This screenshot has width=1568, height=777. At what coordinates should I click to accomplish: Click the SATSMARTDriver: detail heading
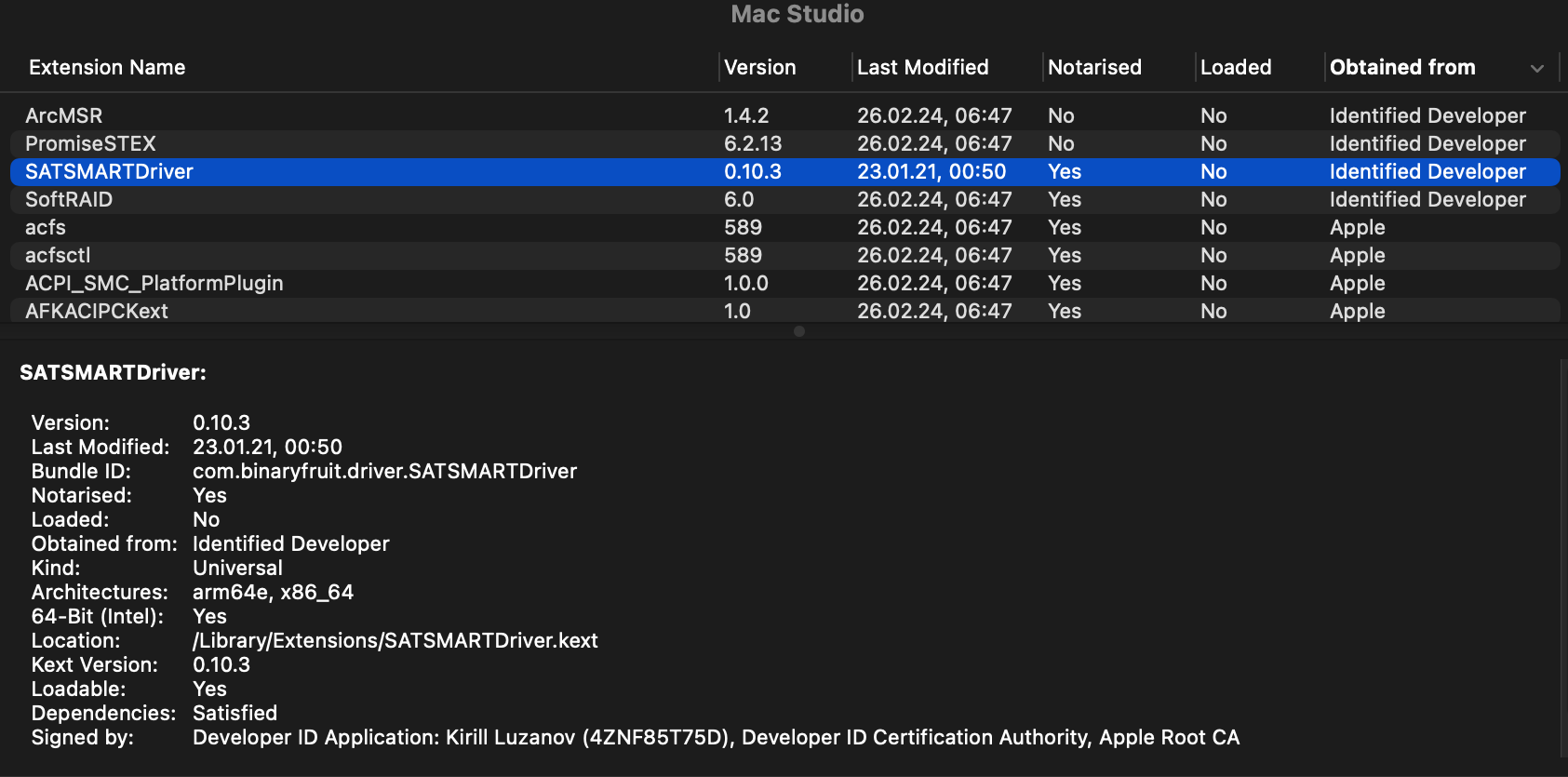tap(113, 373)
